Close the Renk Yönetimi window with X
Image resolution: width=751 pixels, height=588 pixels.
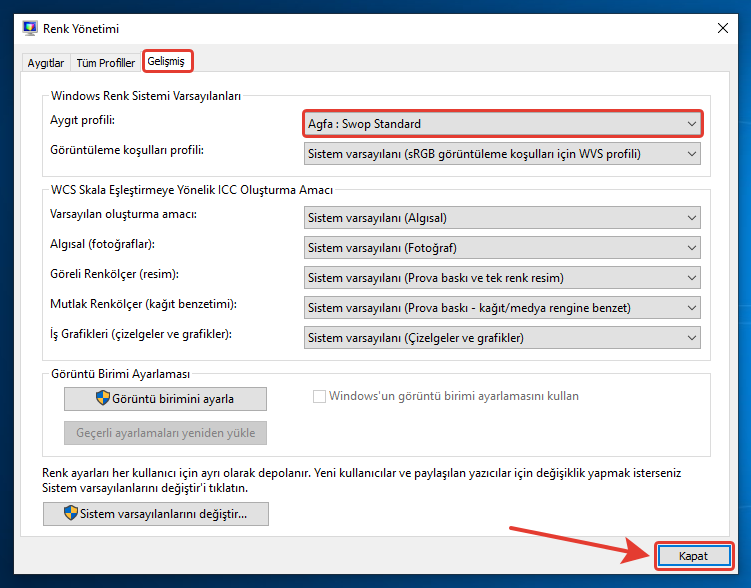pos(722,29)
